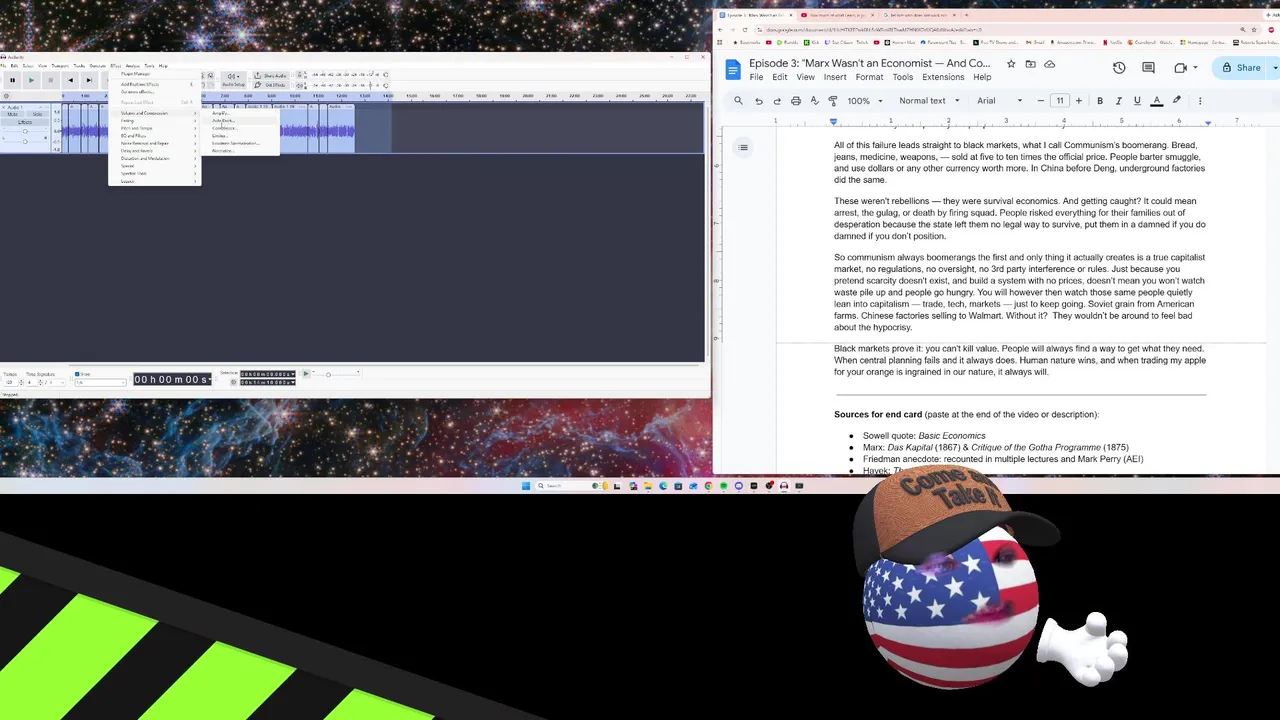Toggle Bold in Docs toolbar
Screen dimensions: 1280x720
coord(1100,101)
